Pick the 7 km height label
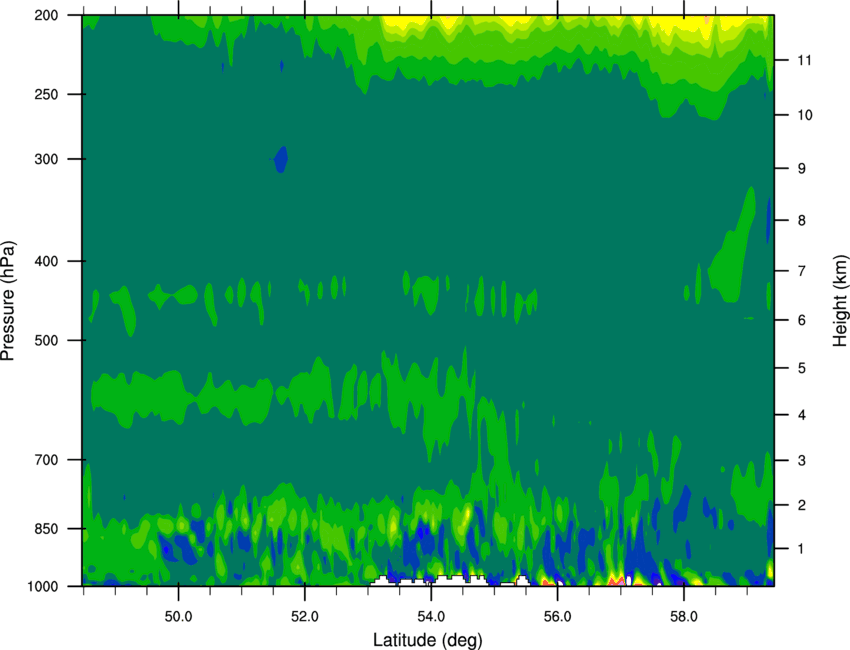850x650 pixels. (802, 271)
